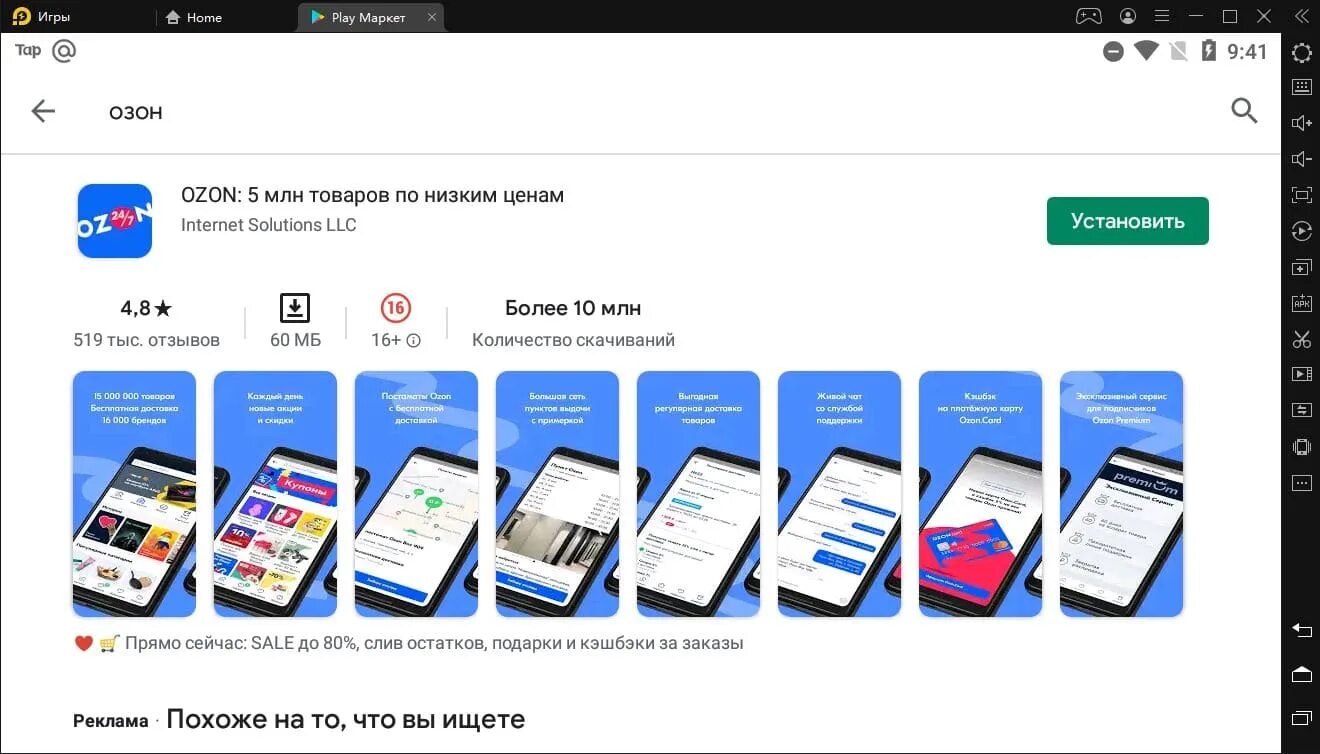
Task: Go back with the arrow next to ОЗОН
Action: click(43, 111)
